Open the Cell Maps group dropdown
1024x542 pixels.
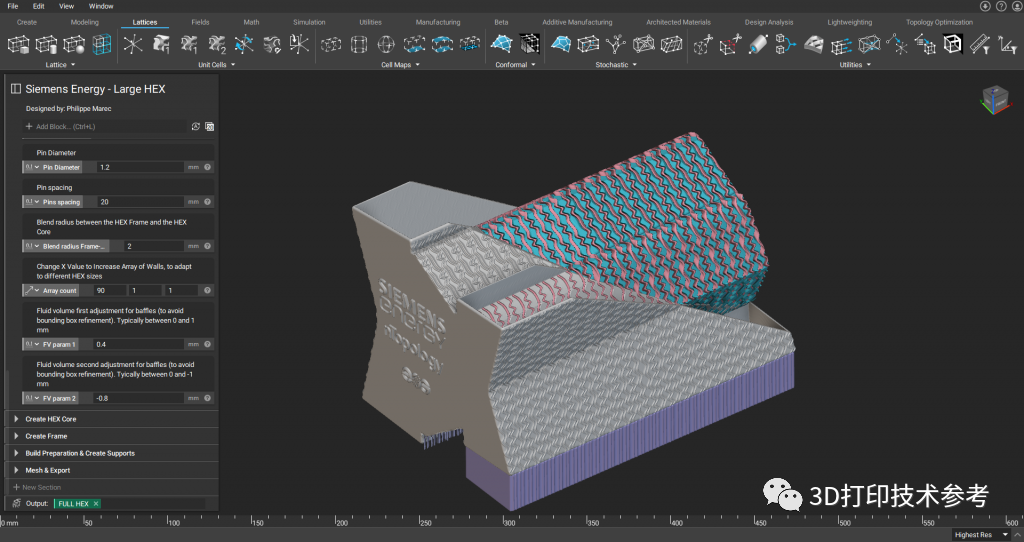[400, 65]
